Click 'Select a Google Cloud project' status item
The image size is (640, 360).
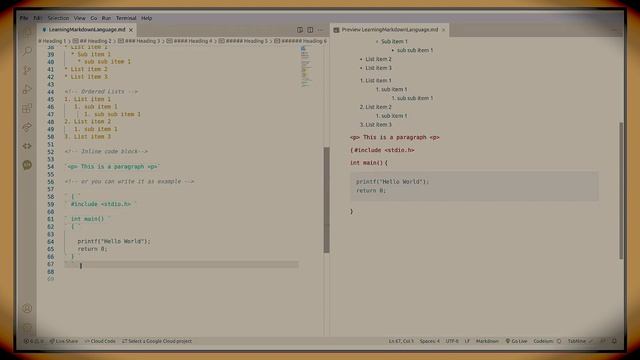[157, 341]
